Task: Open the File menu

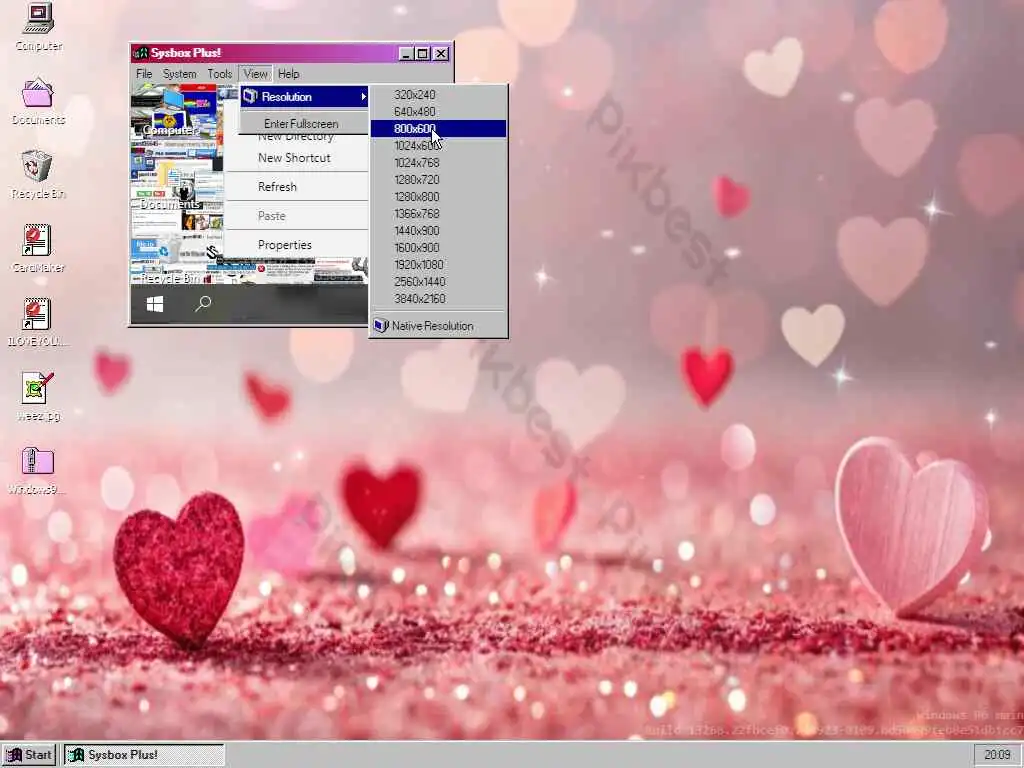Action: click(x=144, y=74)
